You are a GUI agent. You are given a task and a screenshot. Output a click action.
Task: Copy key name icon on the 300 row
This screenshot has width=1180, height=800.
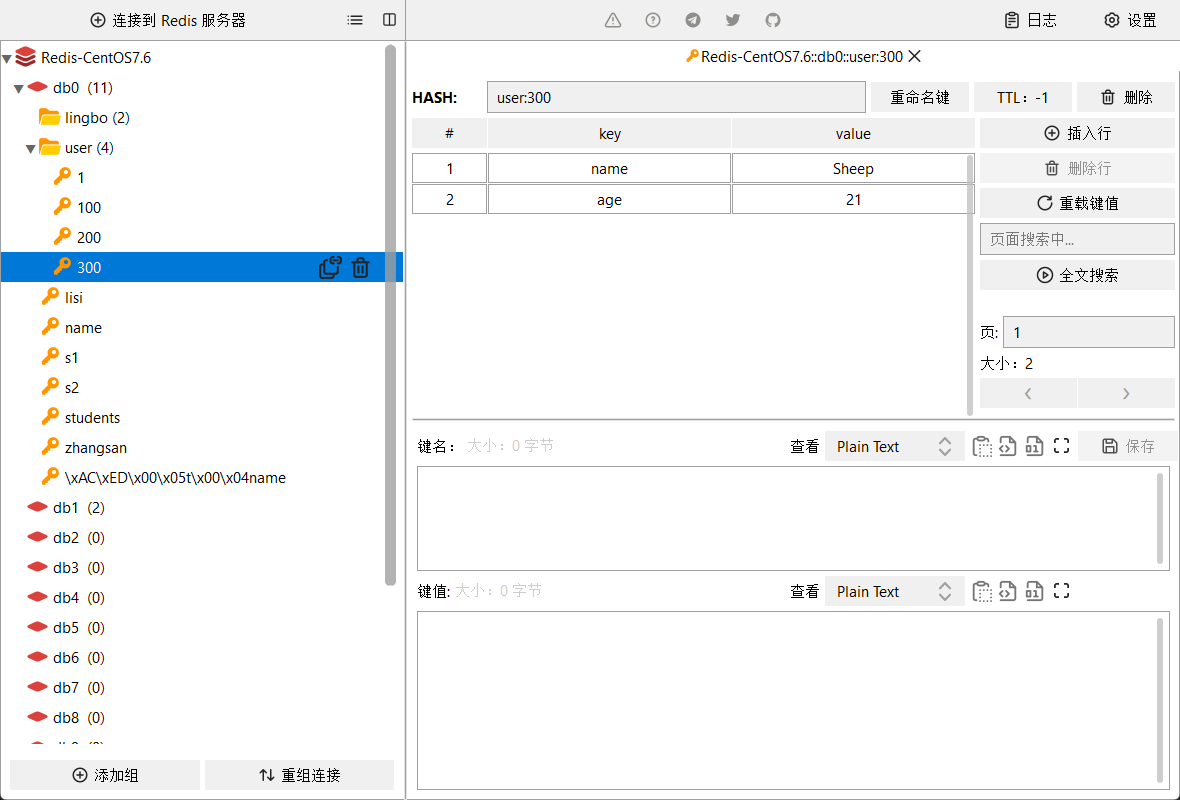point(330,267)
